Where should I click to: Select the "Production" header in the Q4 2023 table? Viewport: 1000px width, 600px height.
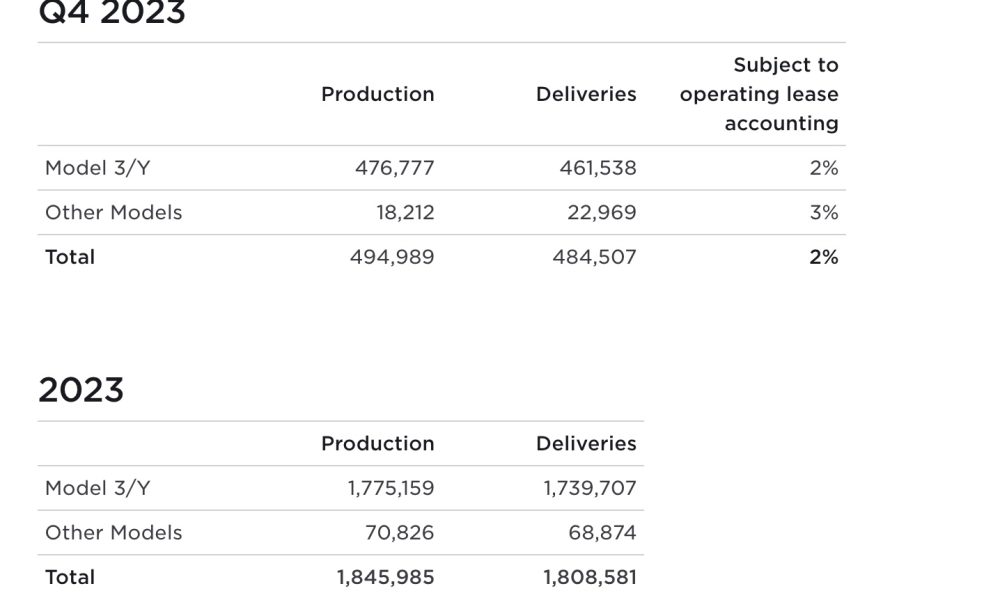click(378, 94)
